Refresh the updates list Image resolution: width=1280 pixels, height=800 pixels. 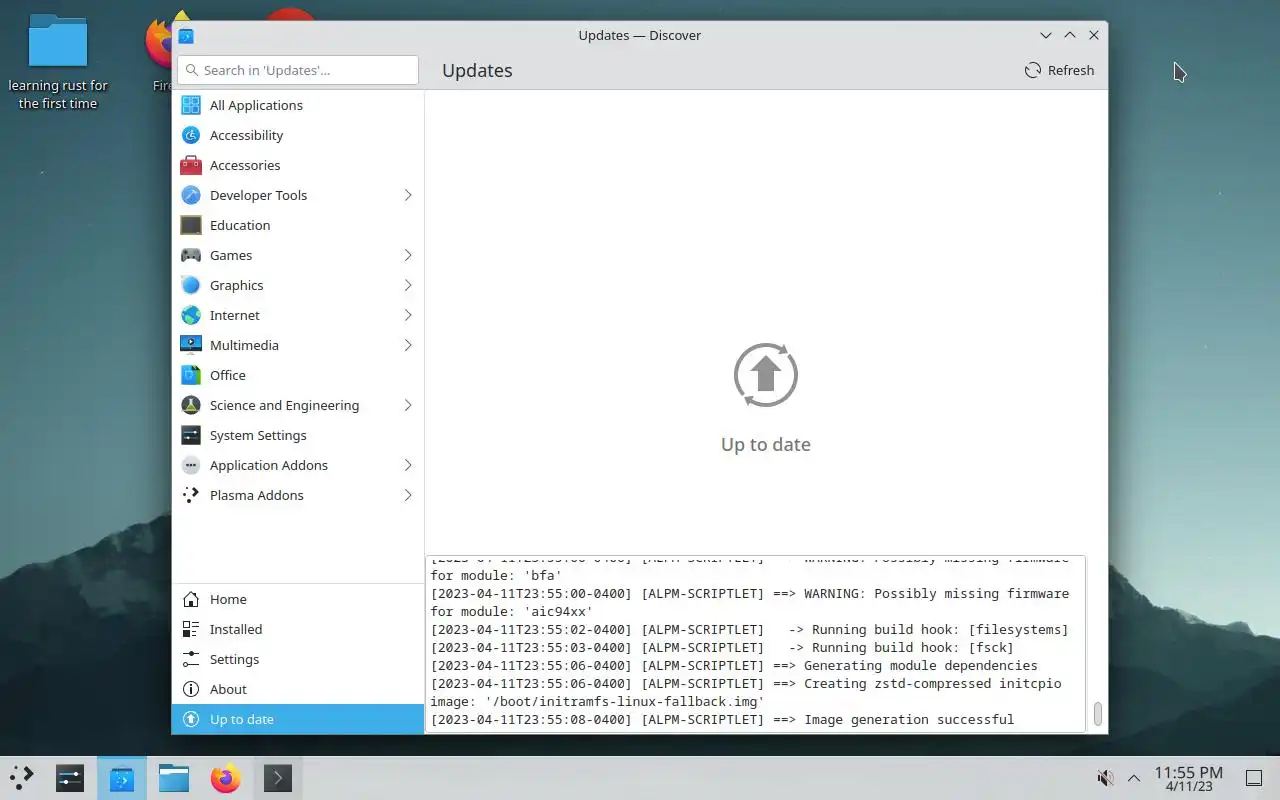point(1059,70)
